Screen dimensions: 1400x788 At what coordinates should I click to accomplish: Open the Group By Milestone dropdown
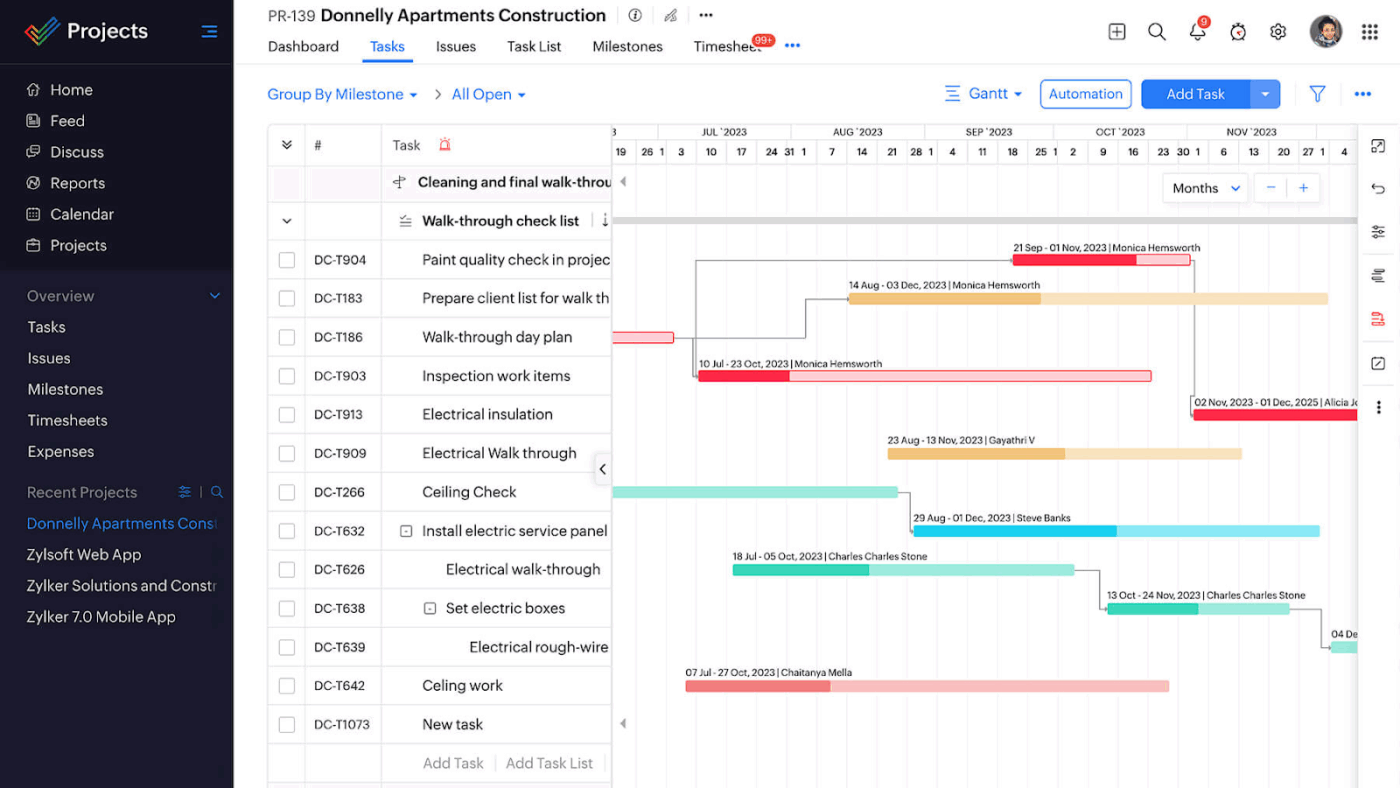(341, 93)
